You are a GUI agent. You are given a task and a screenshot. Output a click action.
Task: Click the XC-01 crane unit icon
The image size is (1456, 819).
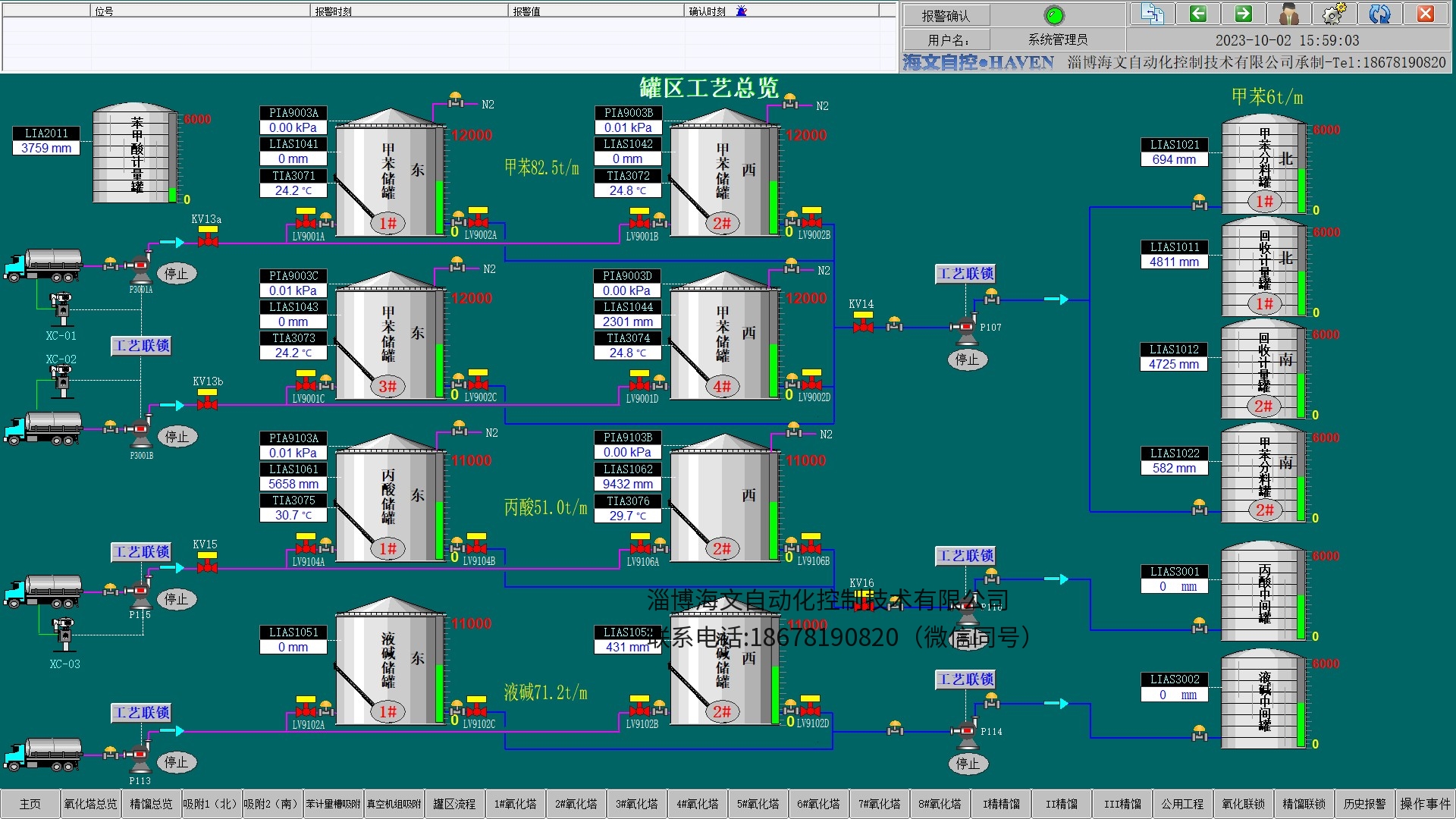pyautogui.click(x=61, y=309)
